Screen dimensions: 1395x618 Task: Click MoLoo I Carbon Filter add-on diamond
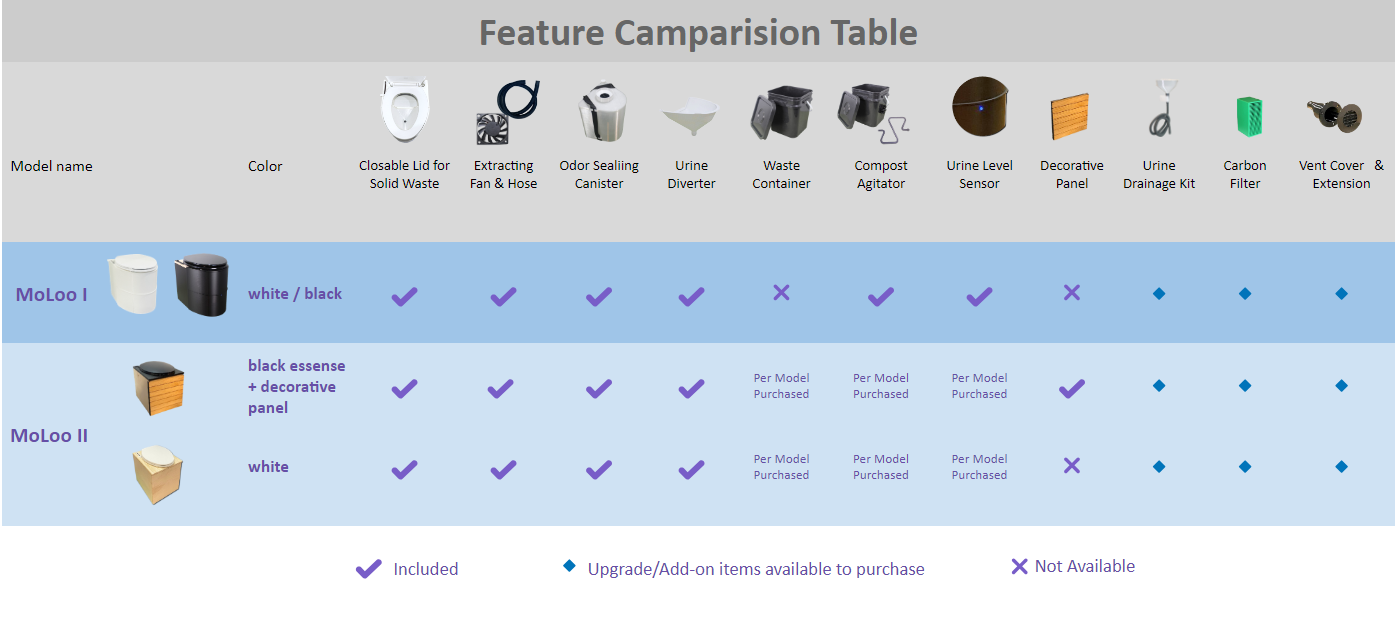tap(1245, 294)
